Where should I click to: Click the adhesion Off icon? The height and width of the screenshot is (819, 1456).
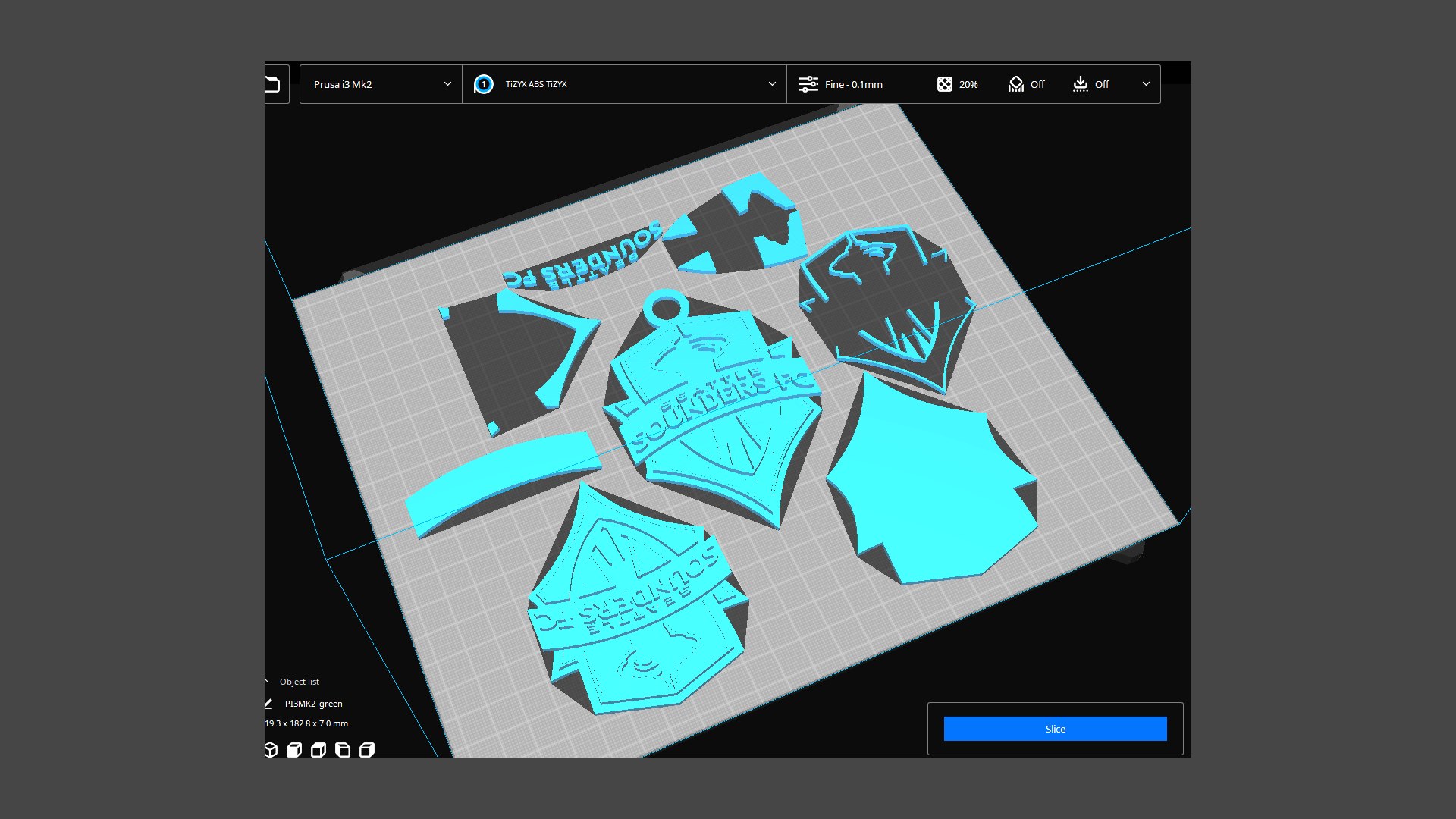(x=1081, y=84)
